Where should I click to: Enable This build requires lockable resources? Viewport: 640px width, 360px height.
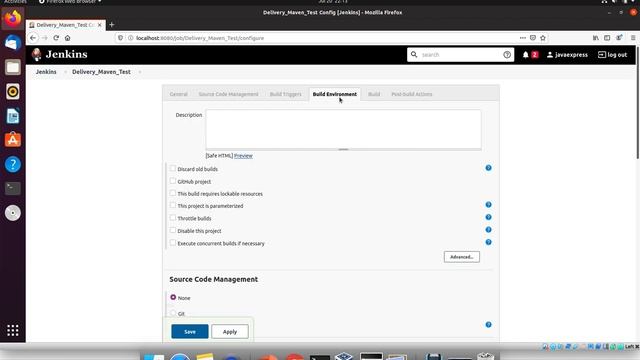tap(173, 193)
